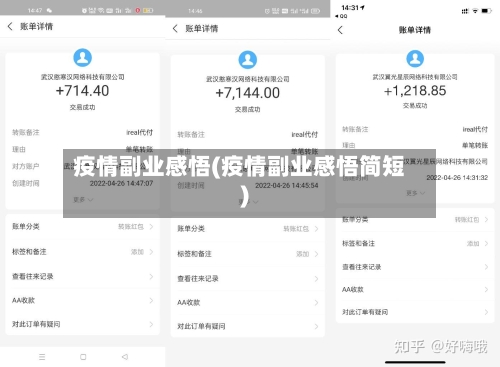500x367 pixels.
Task: Open AA收款 in the +7,144.00 screen
Action: (248, 303)
